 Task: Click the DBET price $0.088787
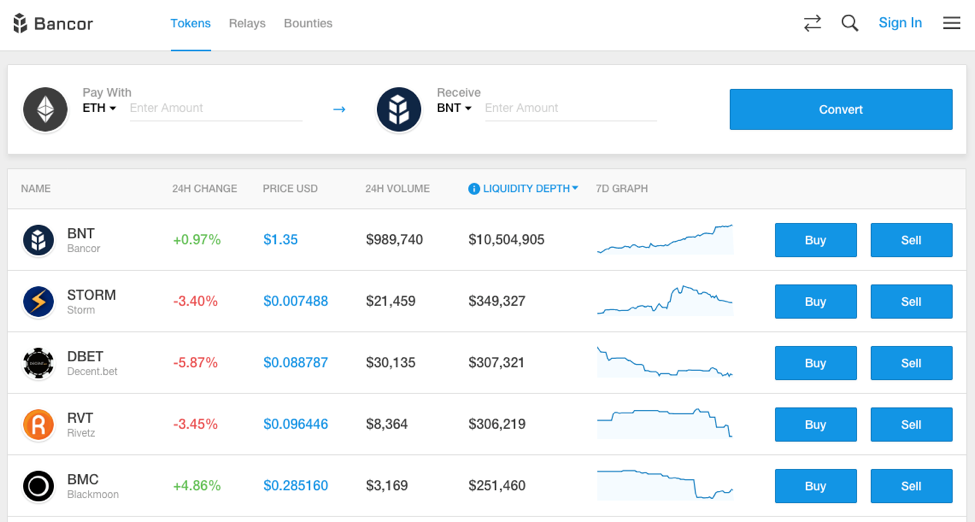point(295,363)
